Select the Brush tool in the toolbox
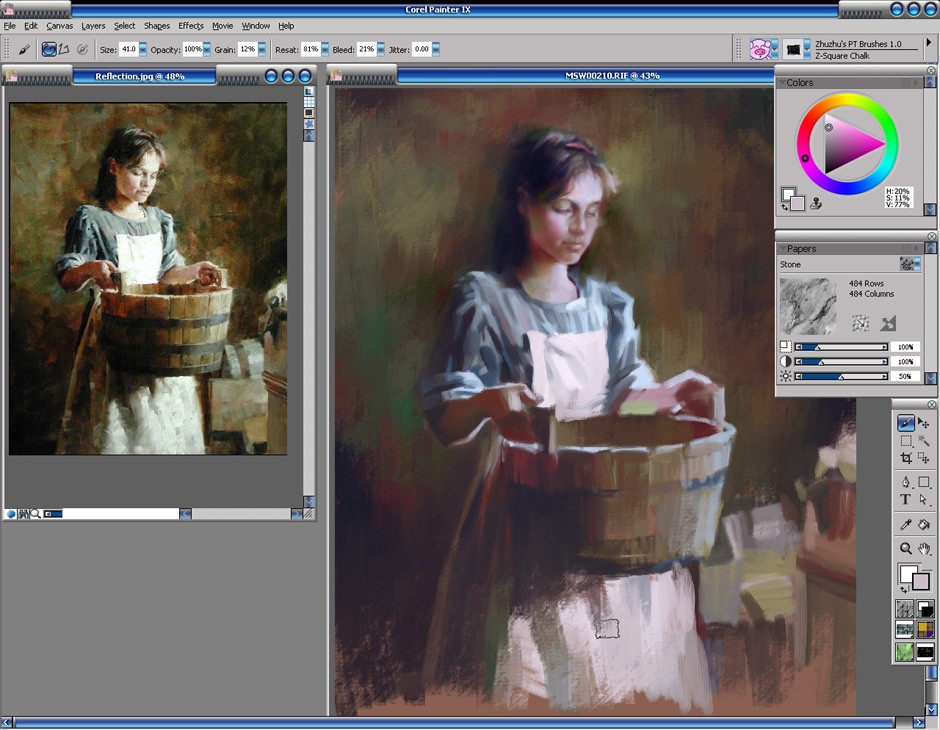Image resolution: width=940 pixels, height=730 pixels. (905, 423)
